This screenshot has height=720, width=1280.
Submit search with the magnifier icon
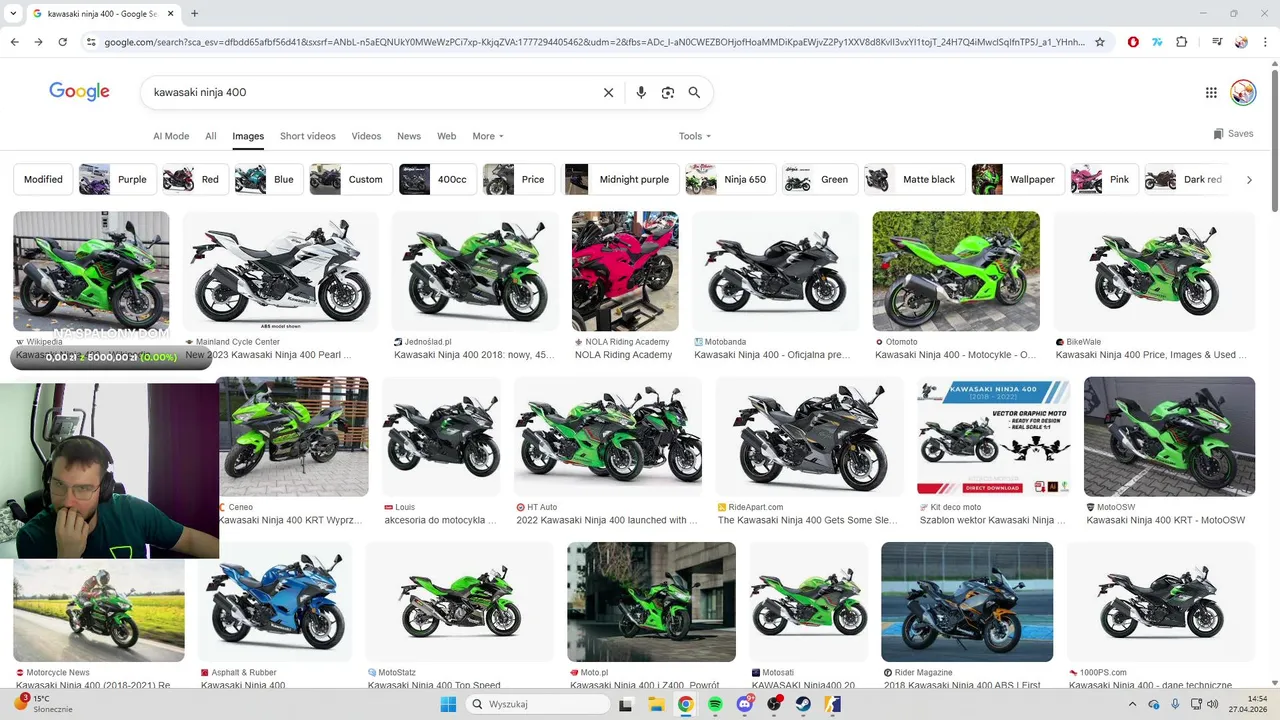(694, 92)
